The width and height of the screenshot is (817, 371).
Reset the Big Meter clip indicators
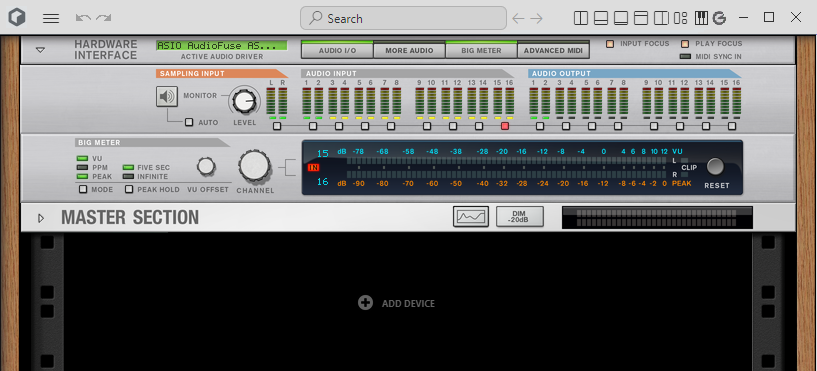(x=715, y=167)
